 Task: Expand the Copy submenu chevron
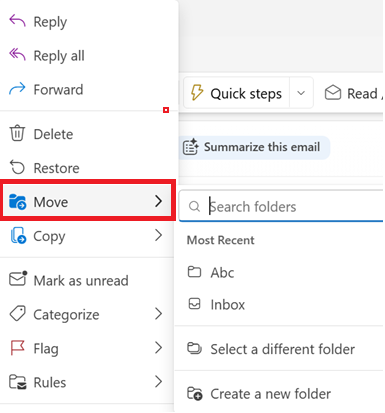pyautogui.click(x=159, y=235)
